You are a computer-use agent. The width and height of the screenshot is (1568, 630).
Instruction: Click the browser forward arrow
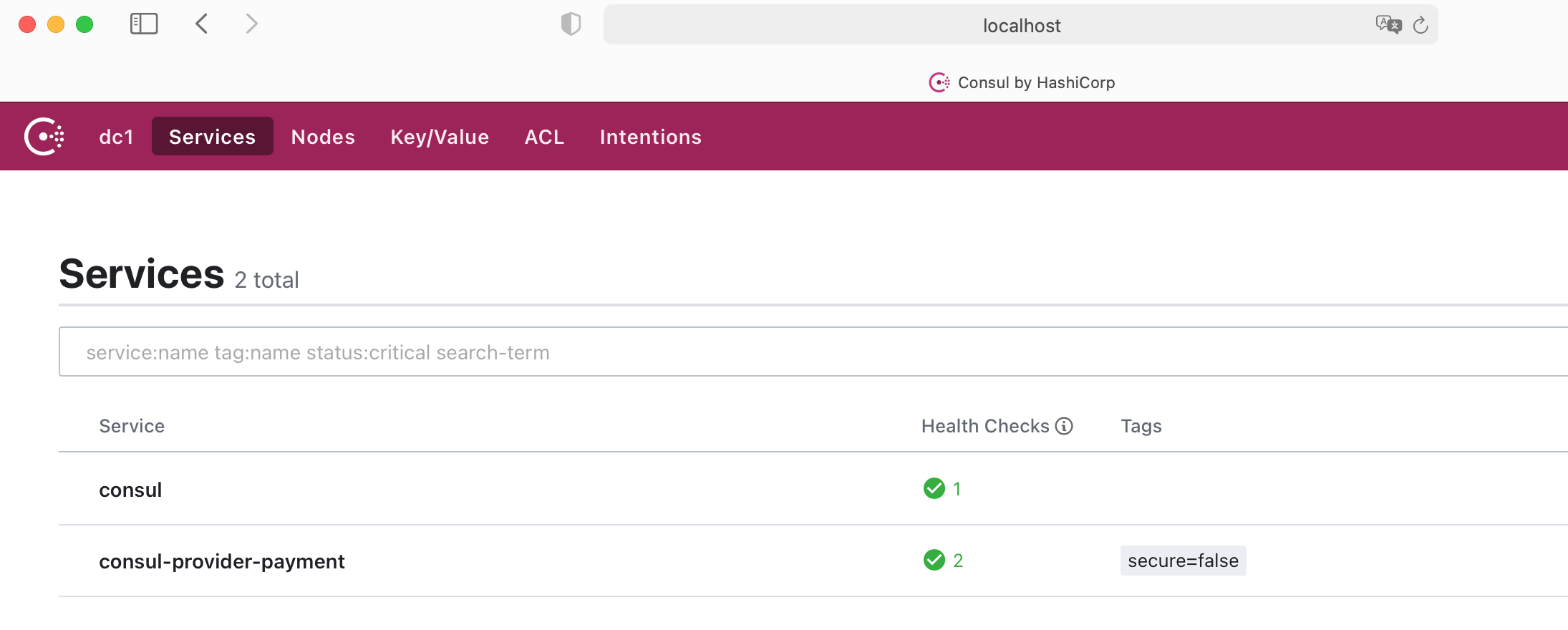coord(251,24)
